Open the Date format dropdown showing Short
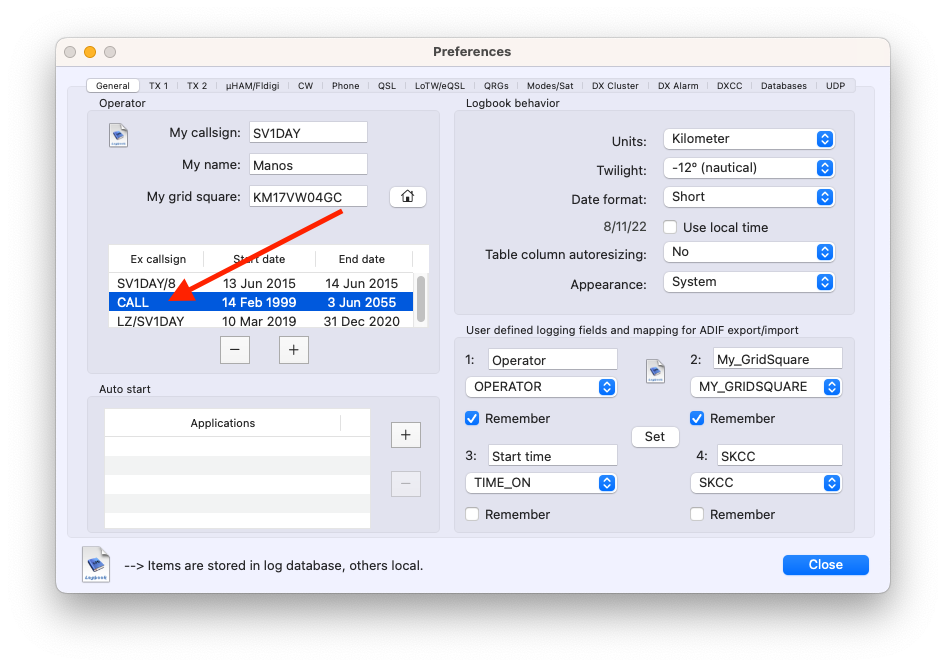 tap(749, 197)
